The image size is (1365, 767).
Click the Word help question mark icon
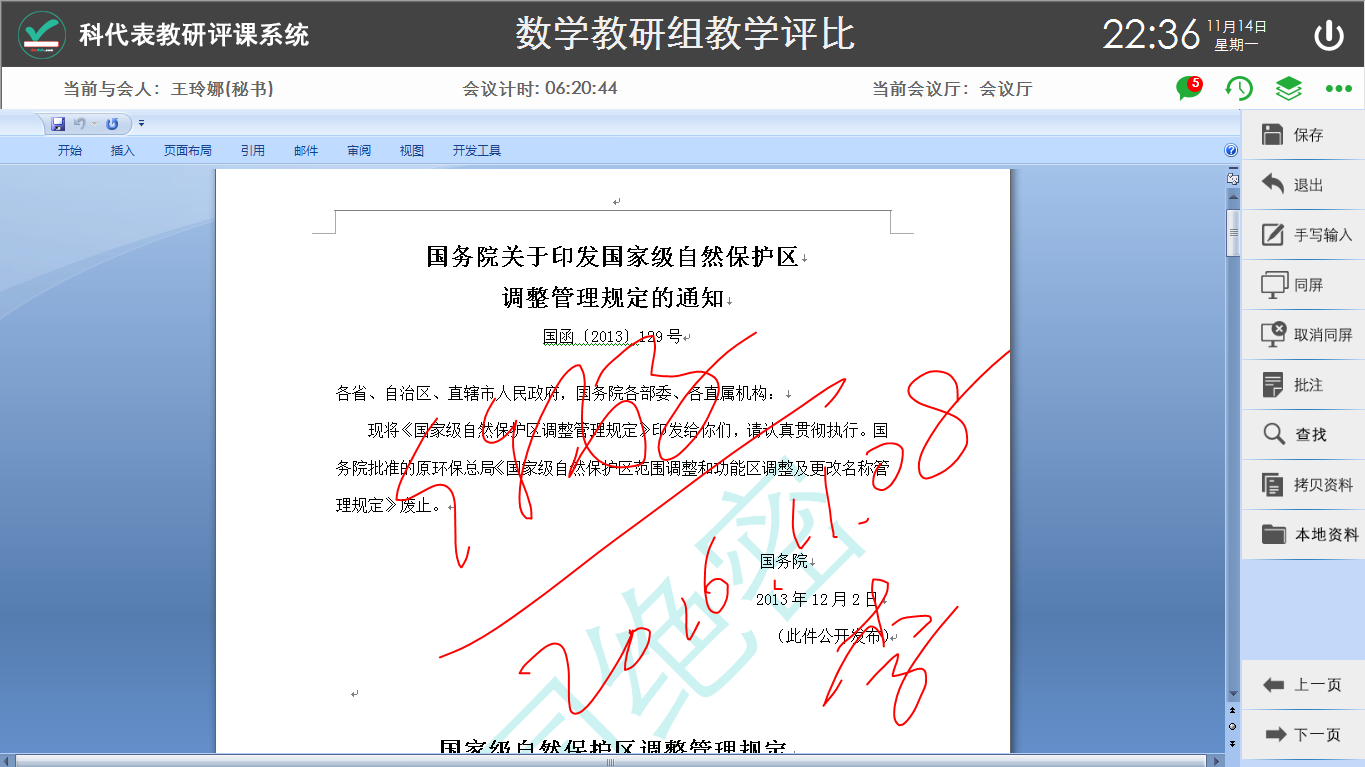point(1231,151)
